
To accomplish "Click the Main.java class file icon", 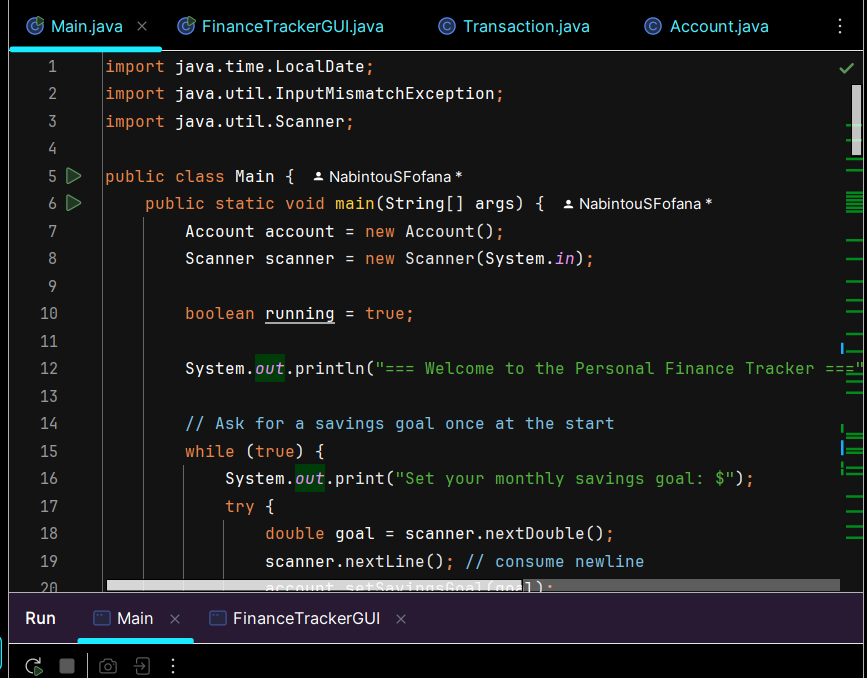I will point(35,25).
